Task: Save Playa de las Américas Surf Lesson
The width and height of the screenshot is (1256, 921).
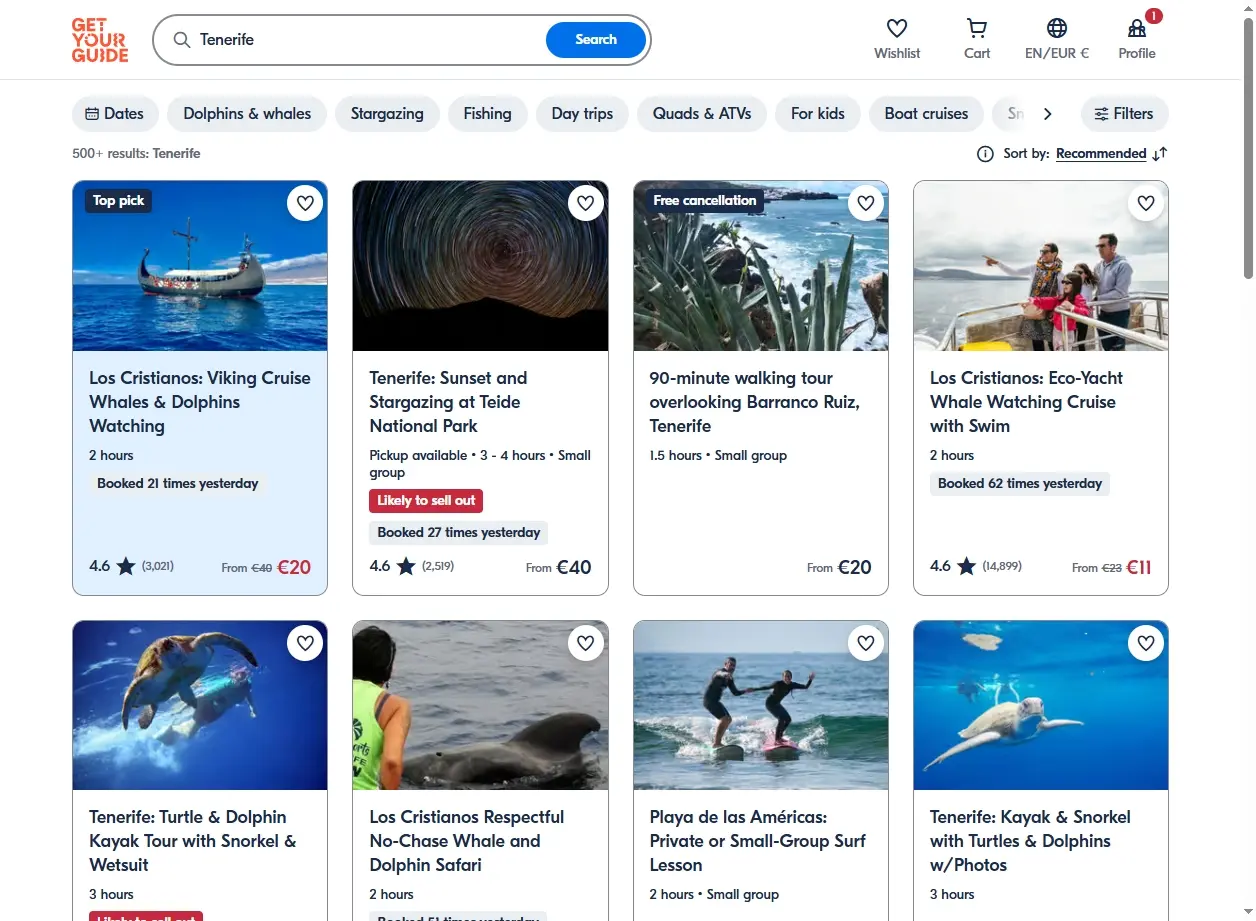Action: [x=866, y=643]
